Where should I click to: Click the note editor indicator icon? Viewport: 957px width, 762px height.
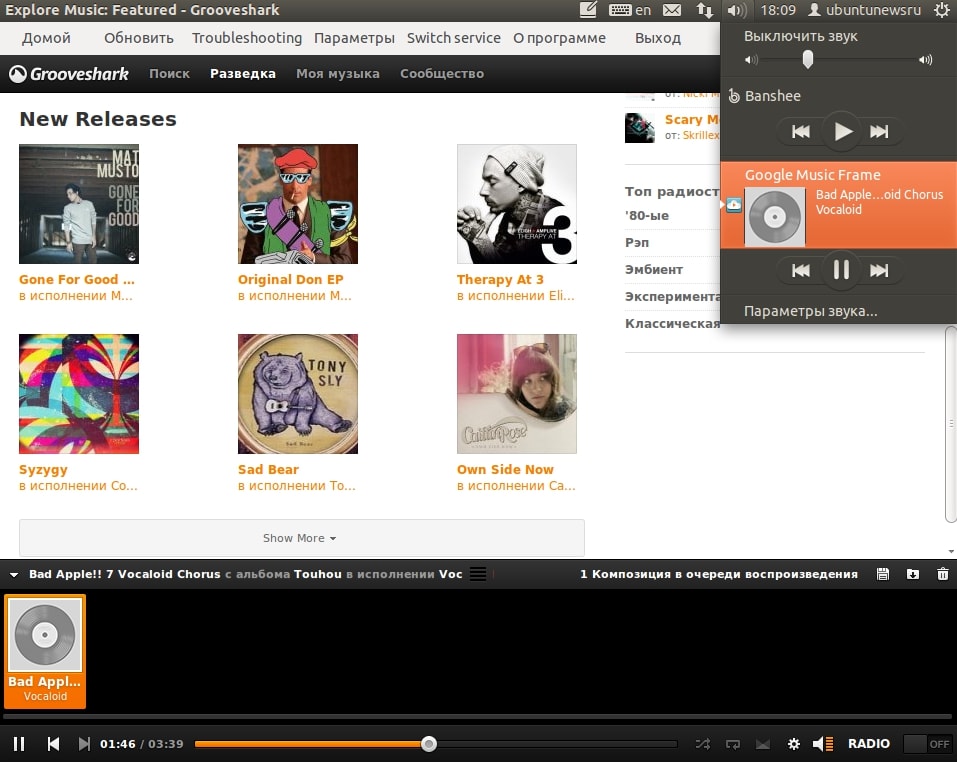[588, 10]
